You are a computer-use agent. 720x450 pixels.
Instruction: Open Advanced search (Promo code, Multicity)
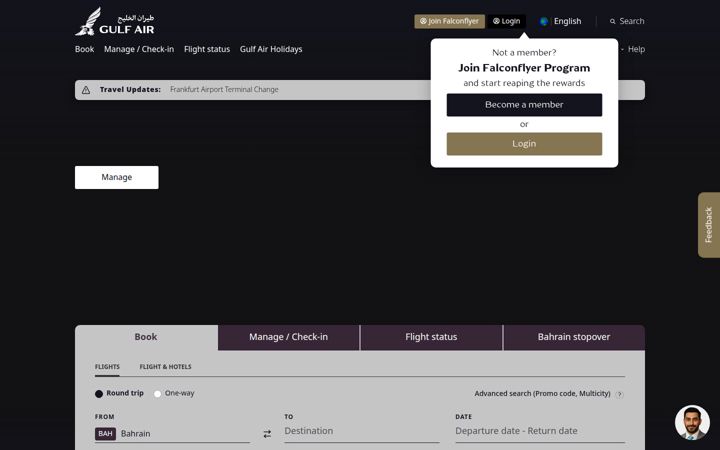point(542,394)
